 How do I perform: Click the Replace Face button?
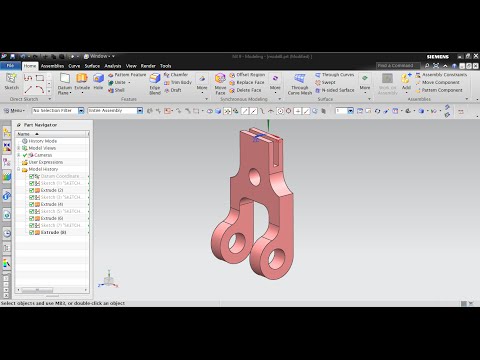pos(247,82)
